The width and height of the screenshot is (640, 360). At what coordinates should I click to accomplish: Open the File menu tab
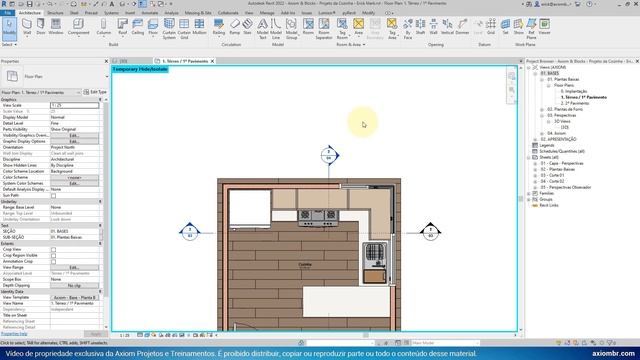7,13
